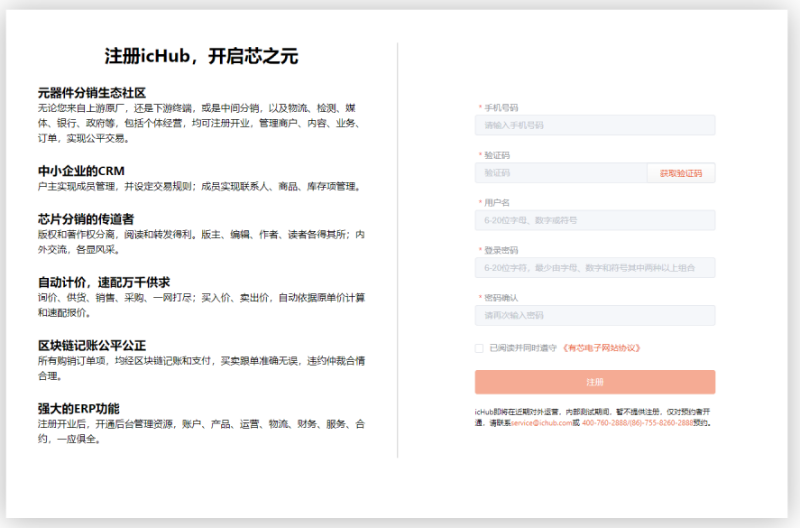Screen dimensions: 801x529
Task: Click the 获取验证码 button
Action: coord(681,173)
